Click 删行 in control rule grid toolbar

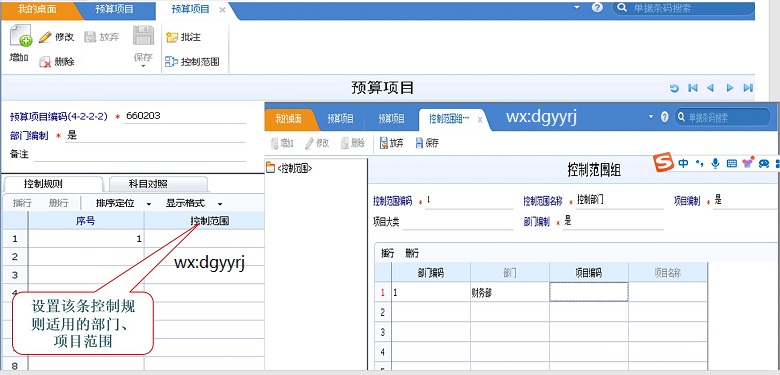[58, 203]
